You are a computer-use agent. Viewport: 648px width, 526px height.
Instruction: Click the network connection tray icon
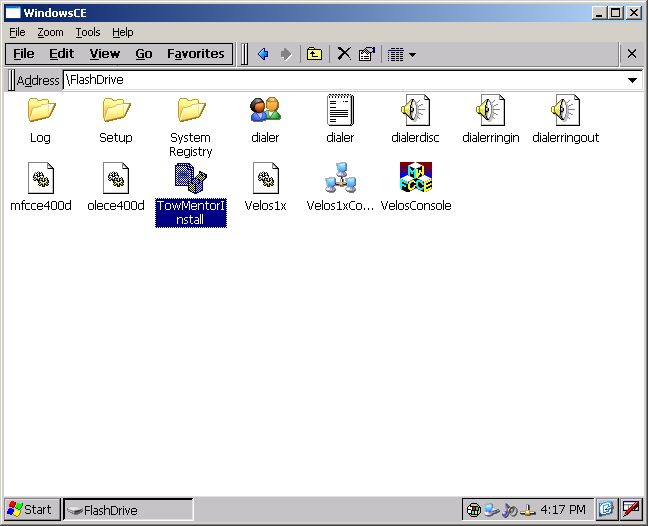(x=492, y=510)
